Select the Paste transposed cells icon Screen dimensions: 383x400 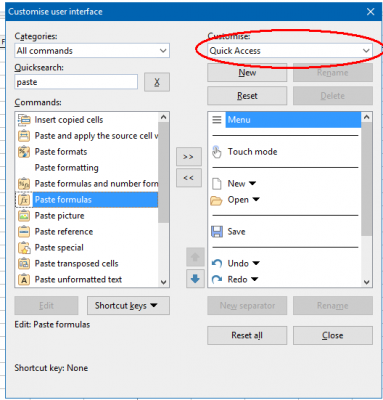24,264
